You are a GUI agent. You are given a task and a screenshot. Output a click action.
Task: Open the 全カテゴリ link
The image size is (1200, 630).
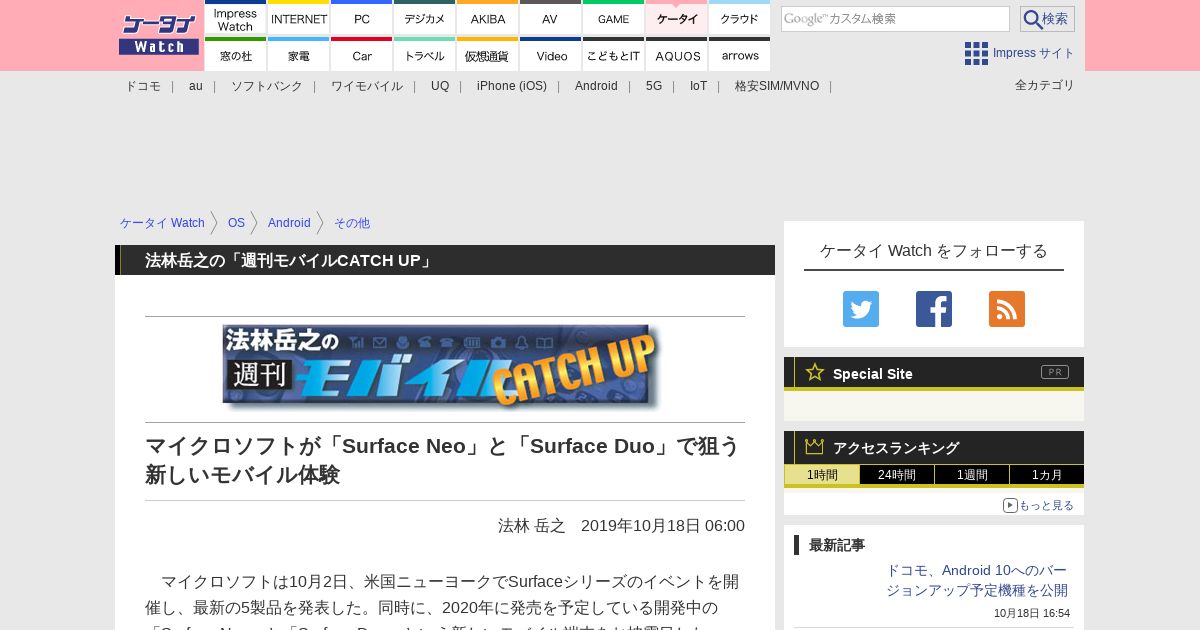tap(1045, 85)
